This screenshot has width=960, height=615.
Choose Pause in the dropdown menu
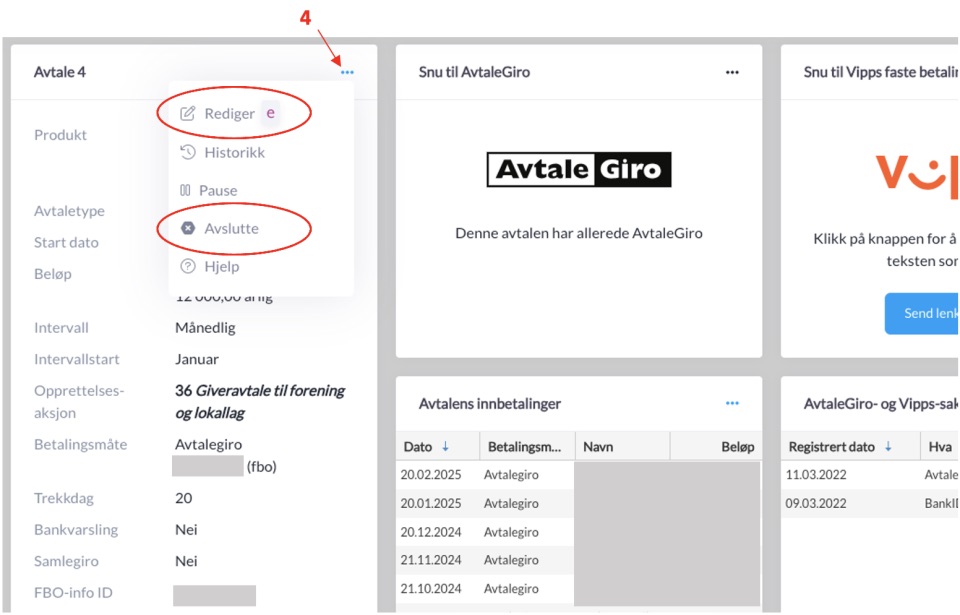tap(218, 190)
